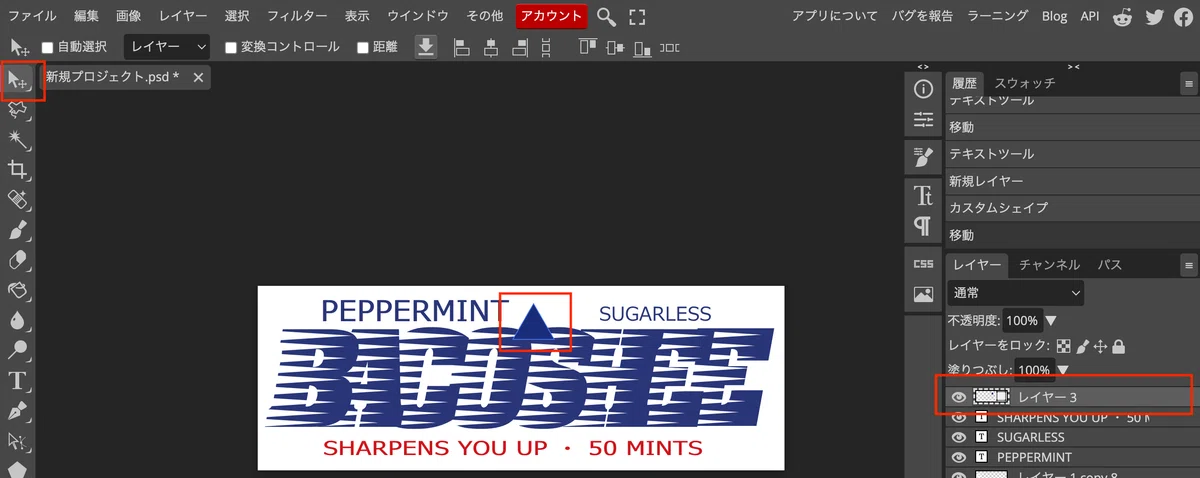Viewport: 1200px width, 478px height.
Task: Open the バグを報告 link
Action: point(924,16)
